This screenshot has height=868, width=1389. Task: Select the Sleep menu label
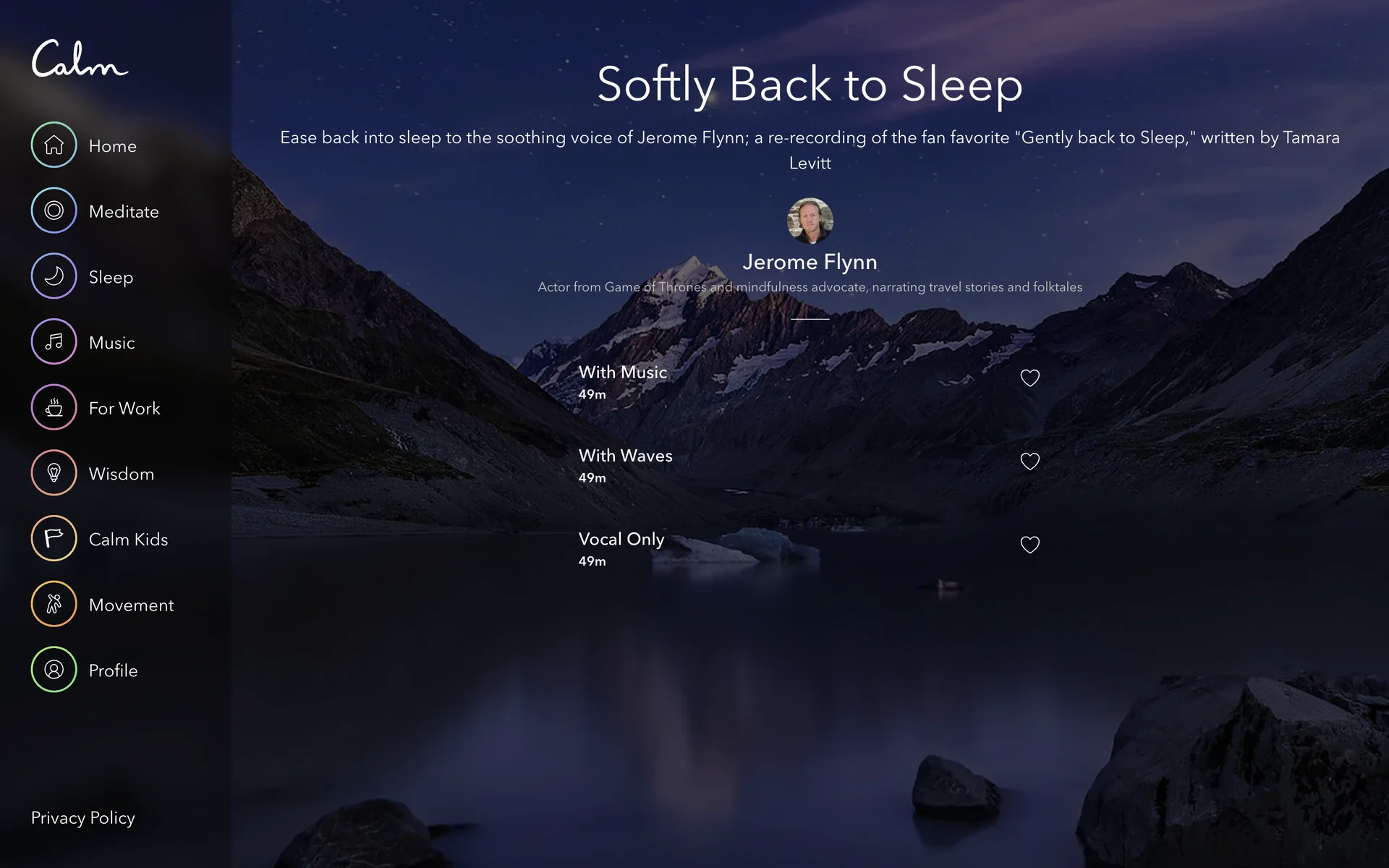tap(111, 277)
